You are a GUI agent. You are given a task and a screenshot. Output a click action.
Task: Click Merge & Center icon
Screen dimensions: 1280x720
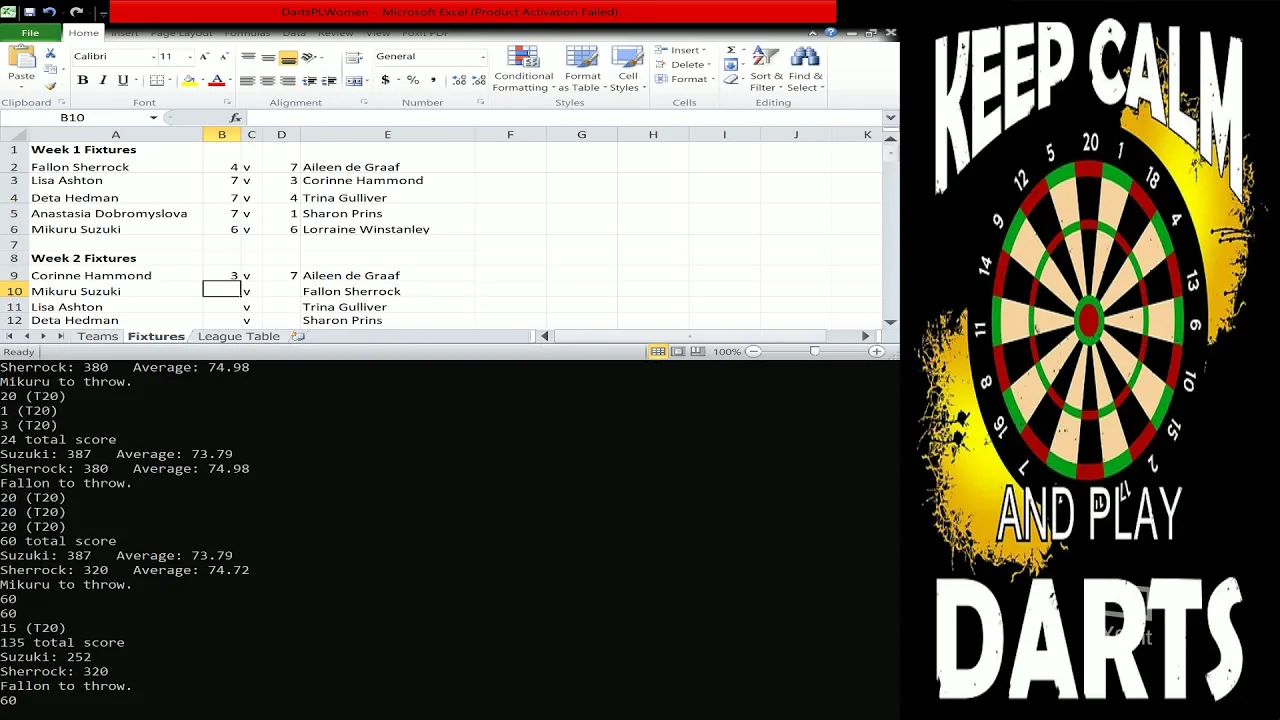pos(354,81)
